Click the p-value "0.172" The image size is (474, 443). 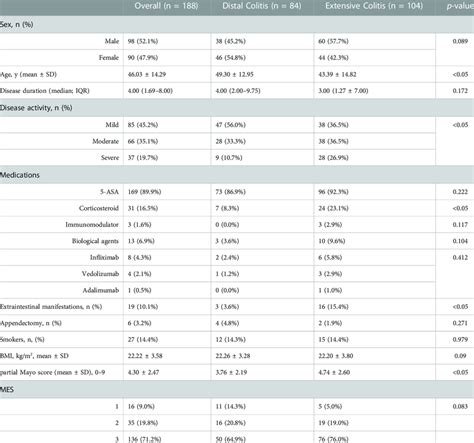[460, 91]
